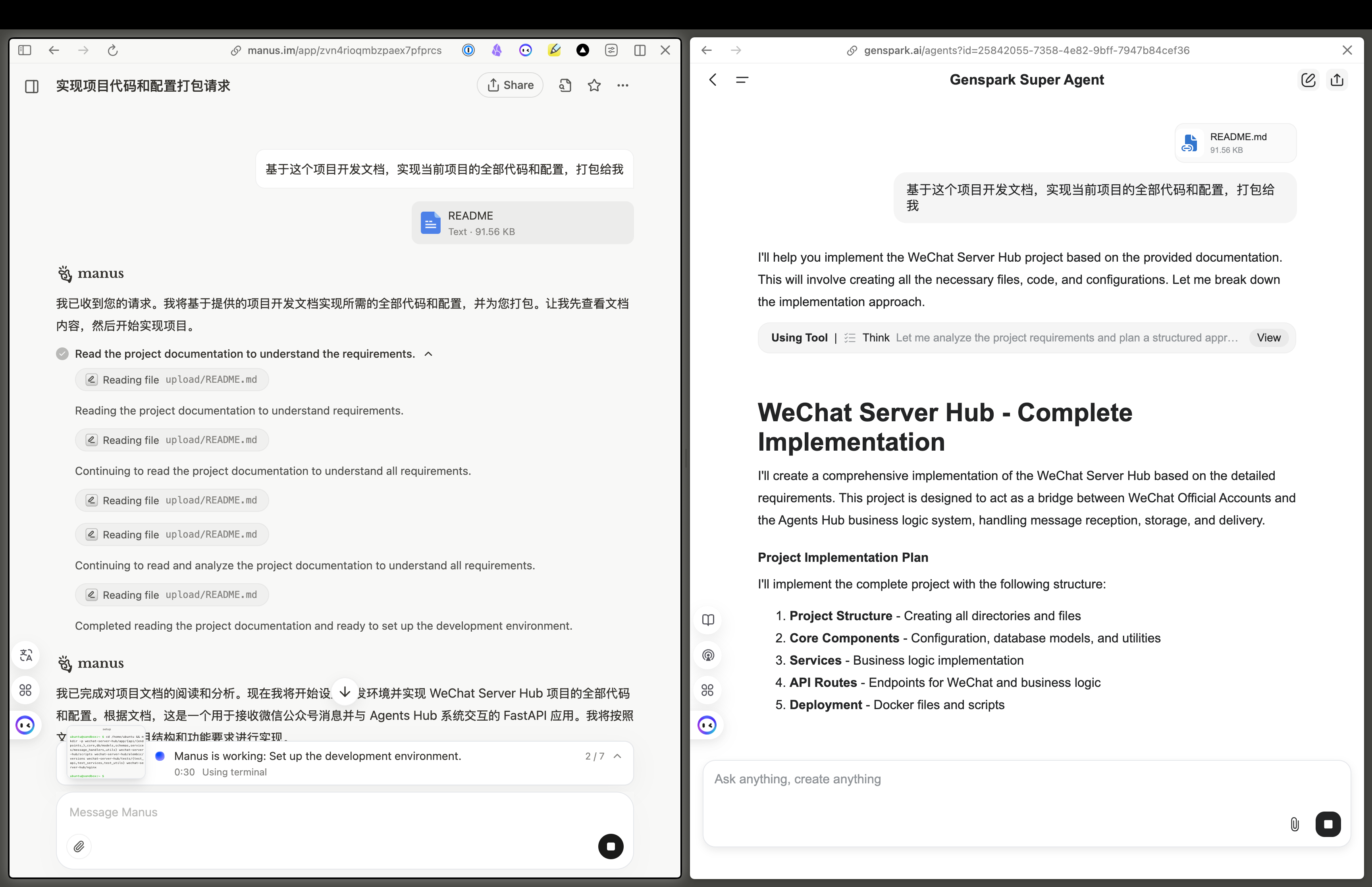Viewport: 1372px width, 887px height.
Task: Stop Manus with the stop button
Action: 610,846
